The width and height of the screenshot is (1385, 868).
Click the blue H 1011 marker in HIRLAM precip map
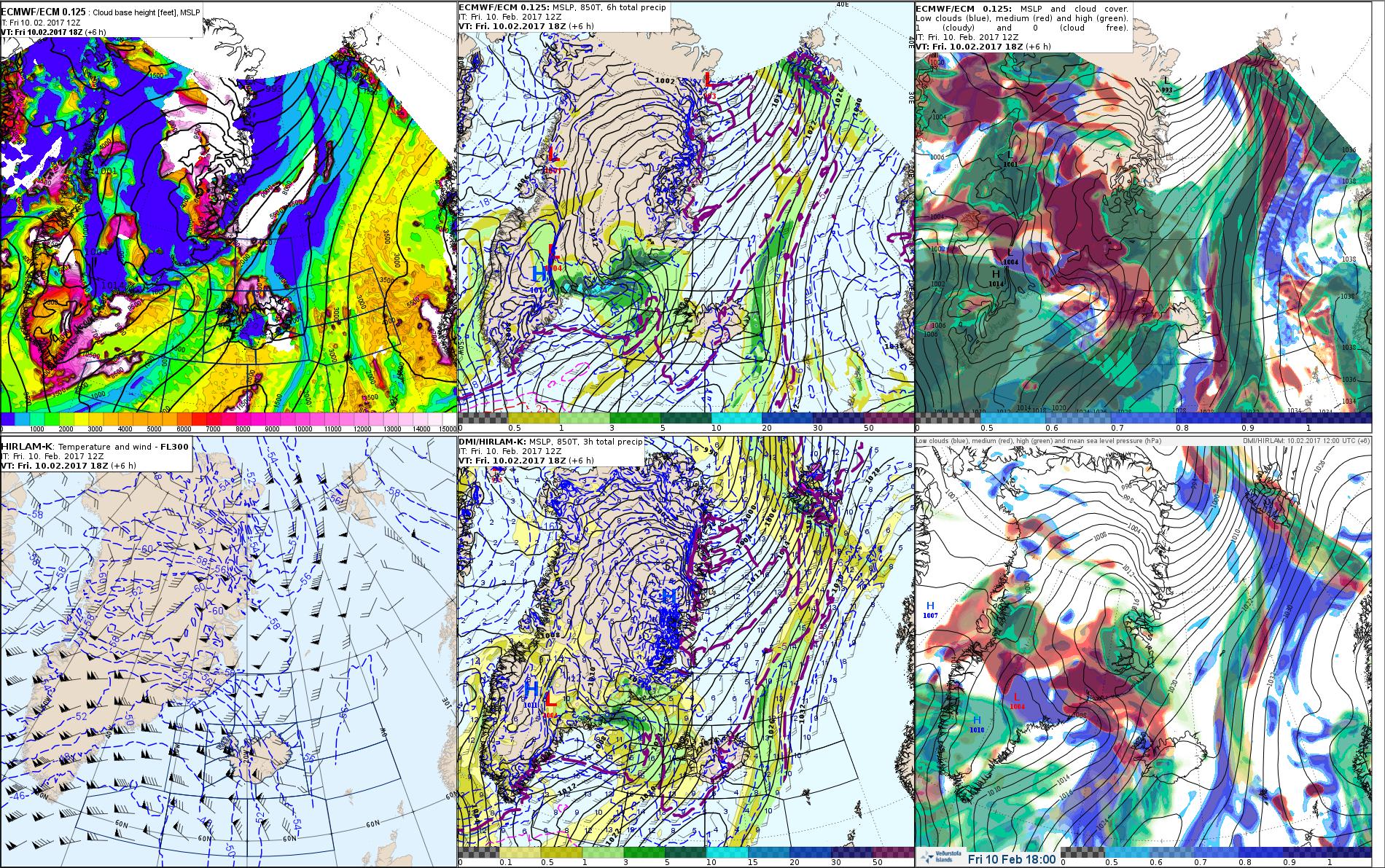pos(531,693)
